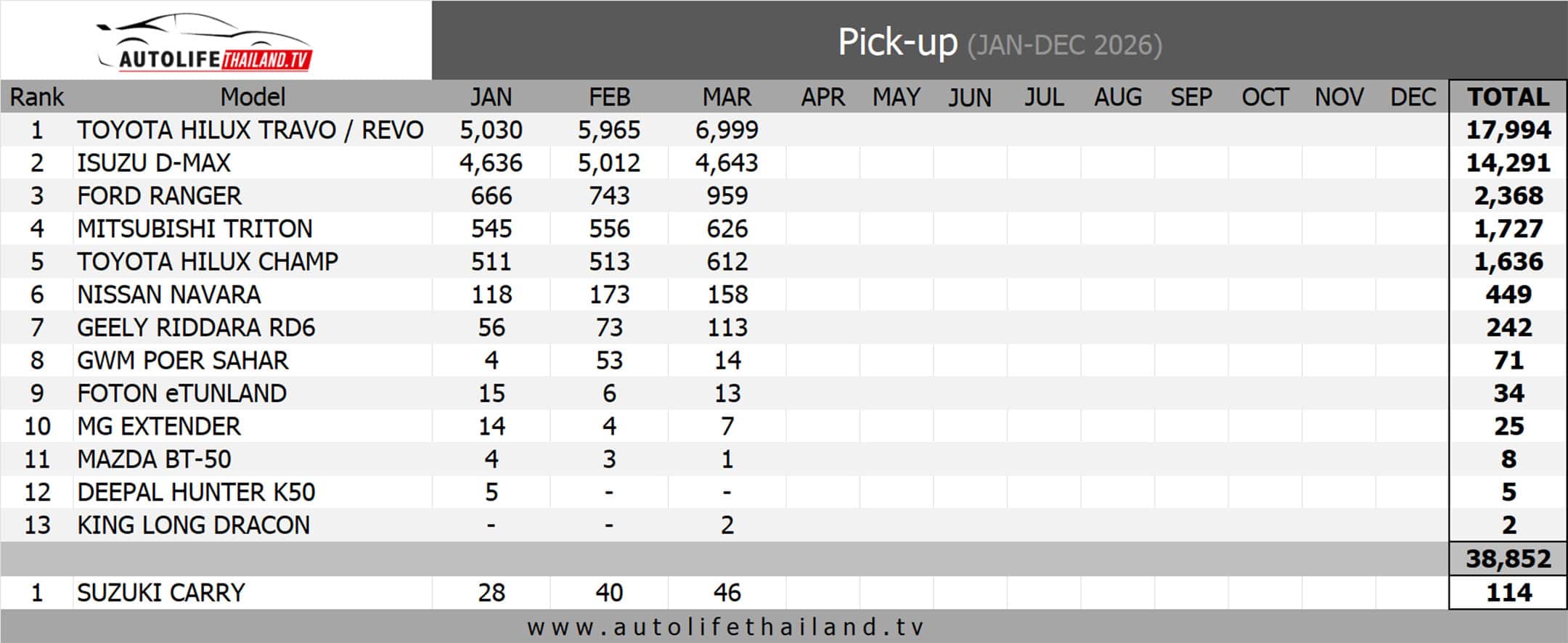1568x643 pixels.
Task: Select the Toyota Hilux Travo / Revo row
Action: tap(783, 130)
